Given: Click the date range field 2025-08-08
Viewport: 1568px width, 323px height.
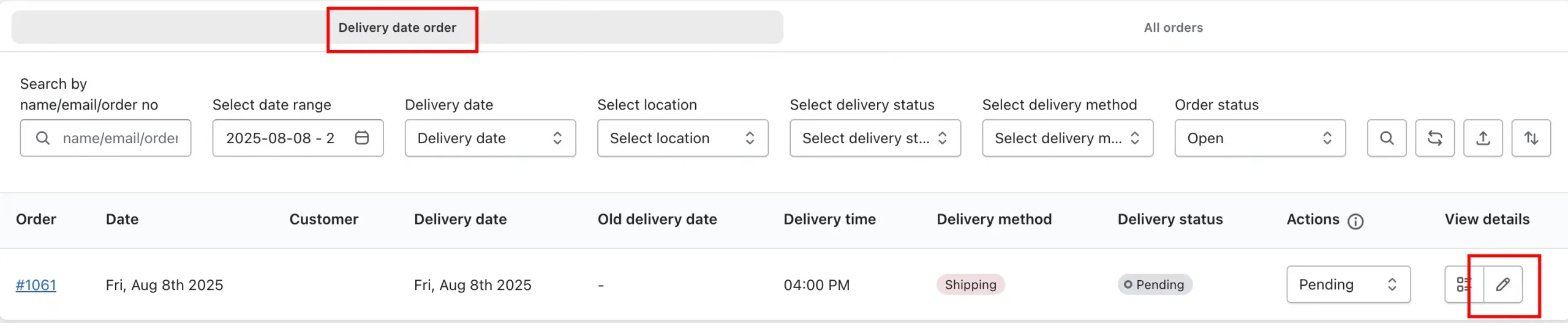Looking at the screenshot, I should [298, 138].
